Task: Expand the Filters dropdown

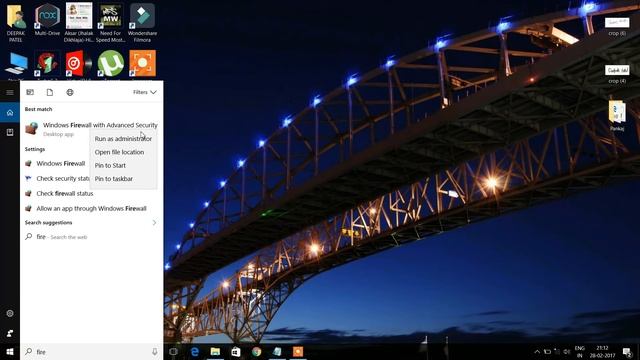Action: pyautogui.click(x=144, y=92)
